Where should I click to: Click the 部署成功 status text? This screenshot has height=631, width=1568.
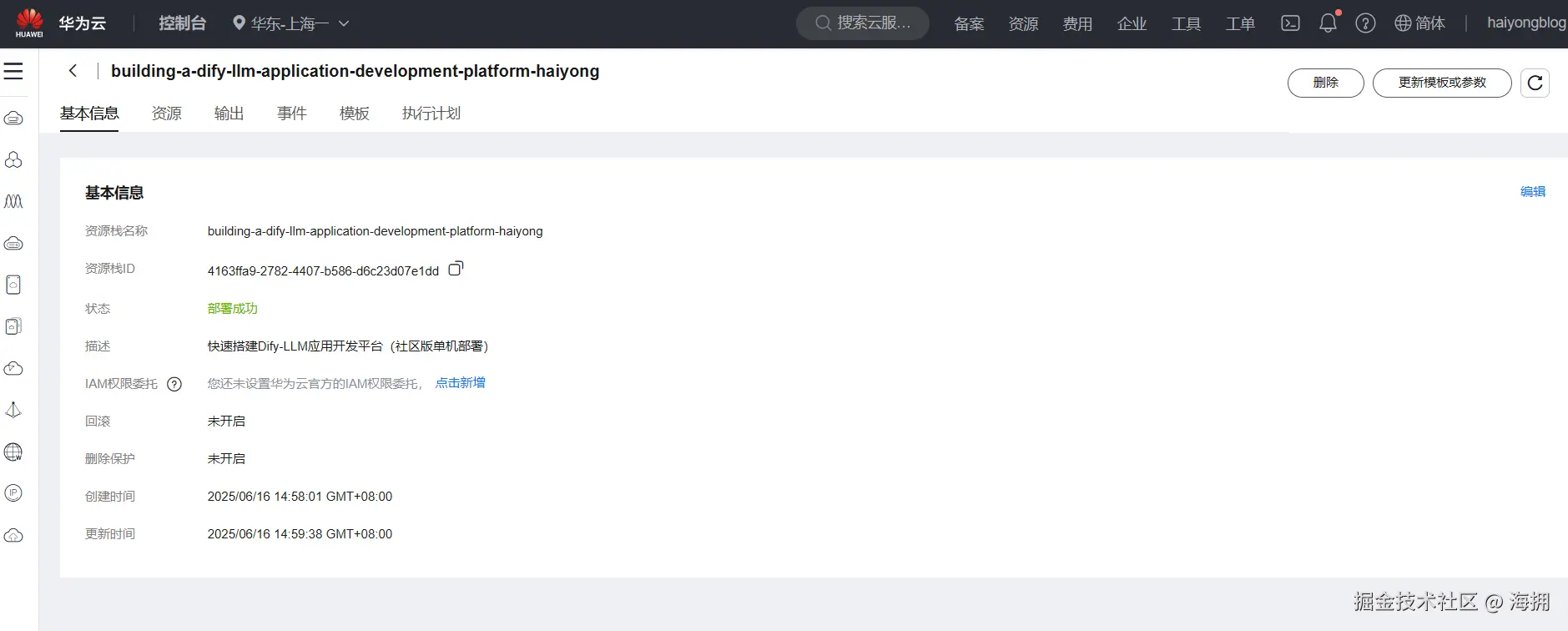click(233, 309)
